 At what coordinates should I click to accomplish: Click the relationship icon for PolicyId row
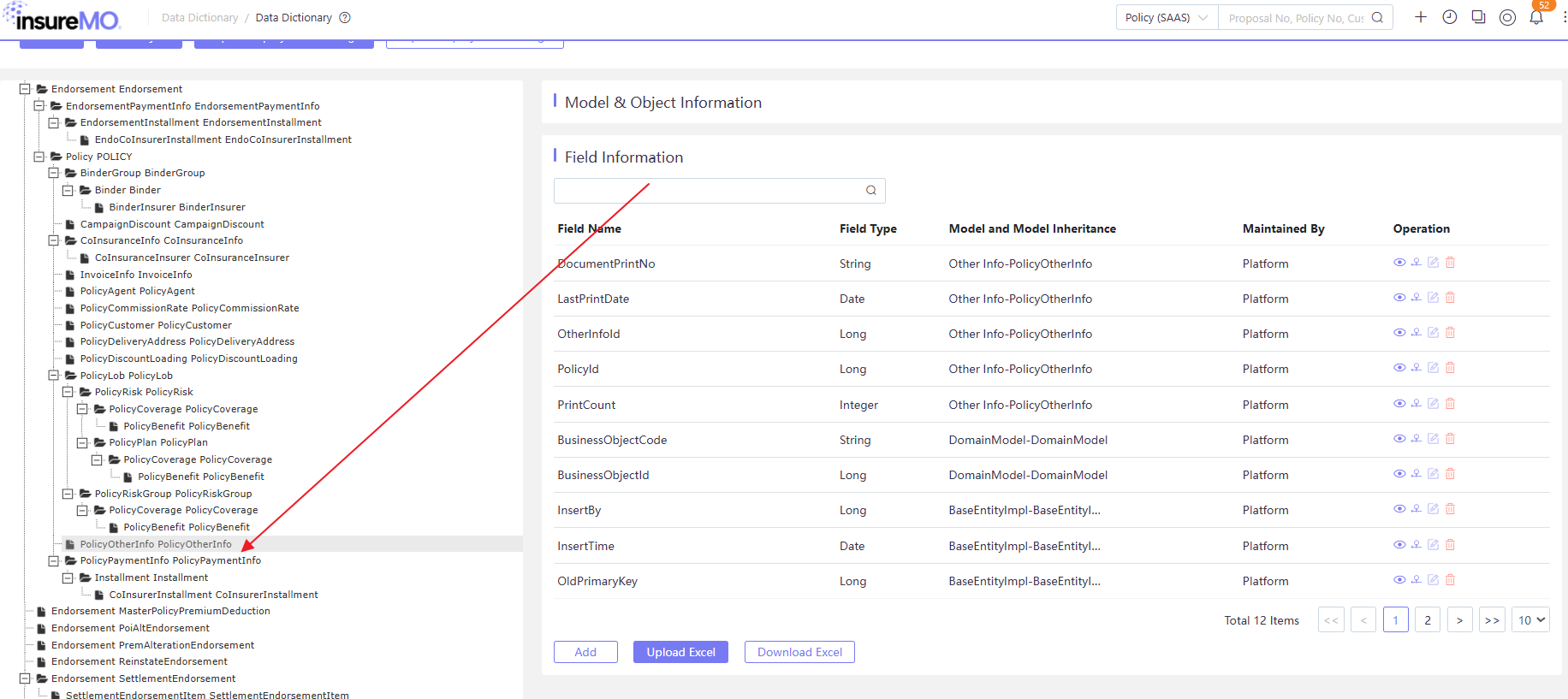pyautogui.click(x=1417, y=368)
